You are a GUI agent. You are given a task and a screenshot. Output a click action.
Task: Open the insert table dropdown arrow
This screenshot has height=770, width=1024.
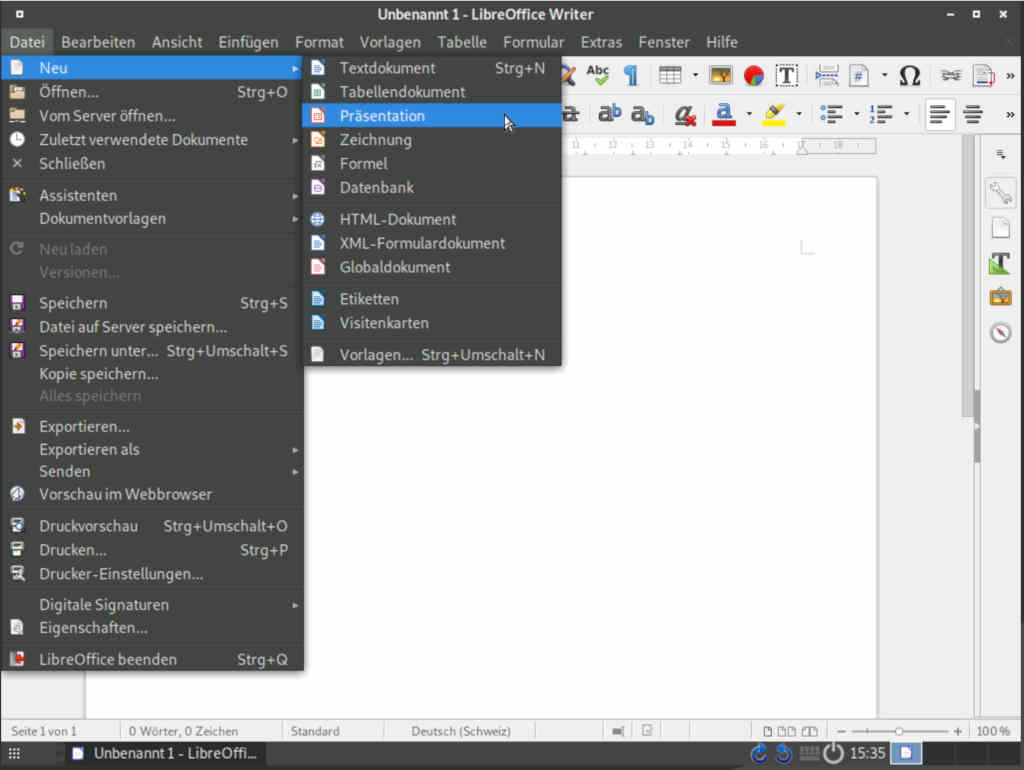coord(695,75)
